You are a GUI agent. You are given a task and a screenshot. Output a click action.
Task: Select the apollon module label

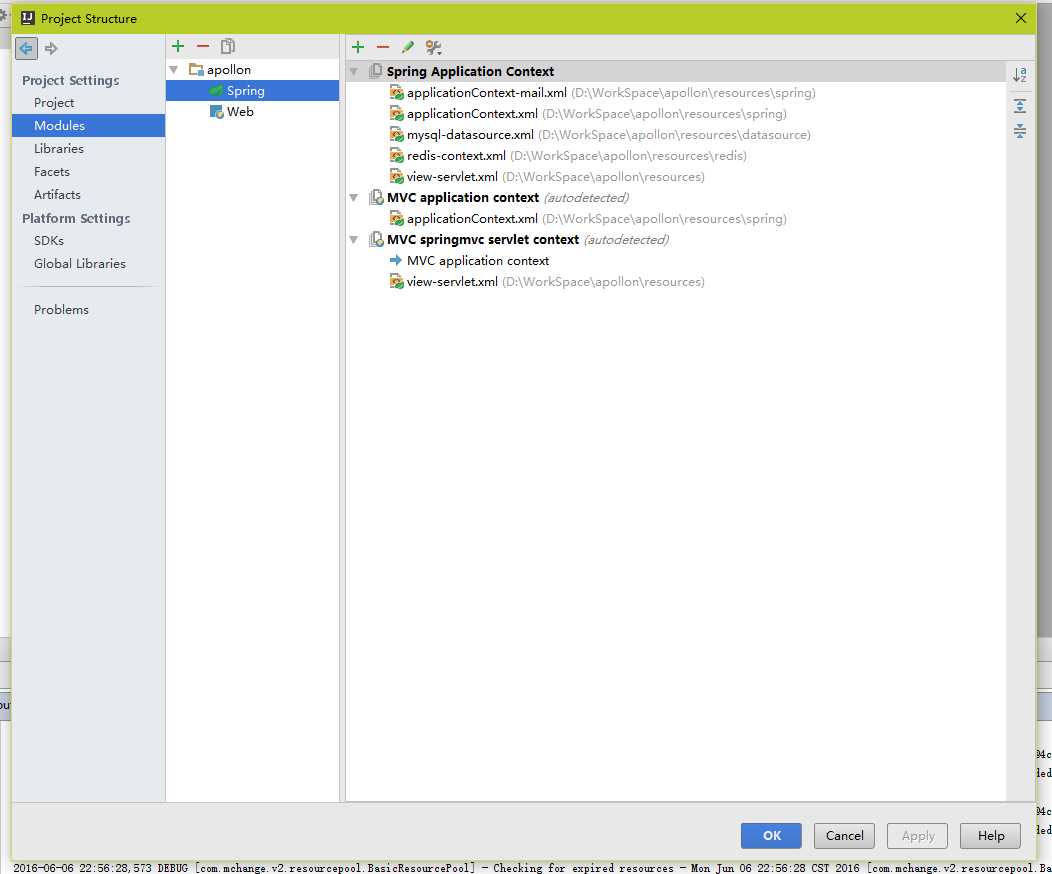tap(229, 70)
